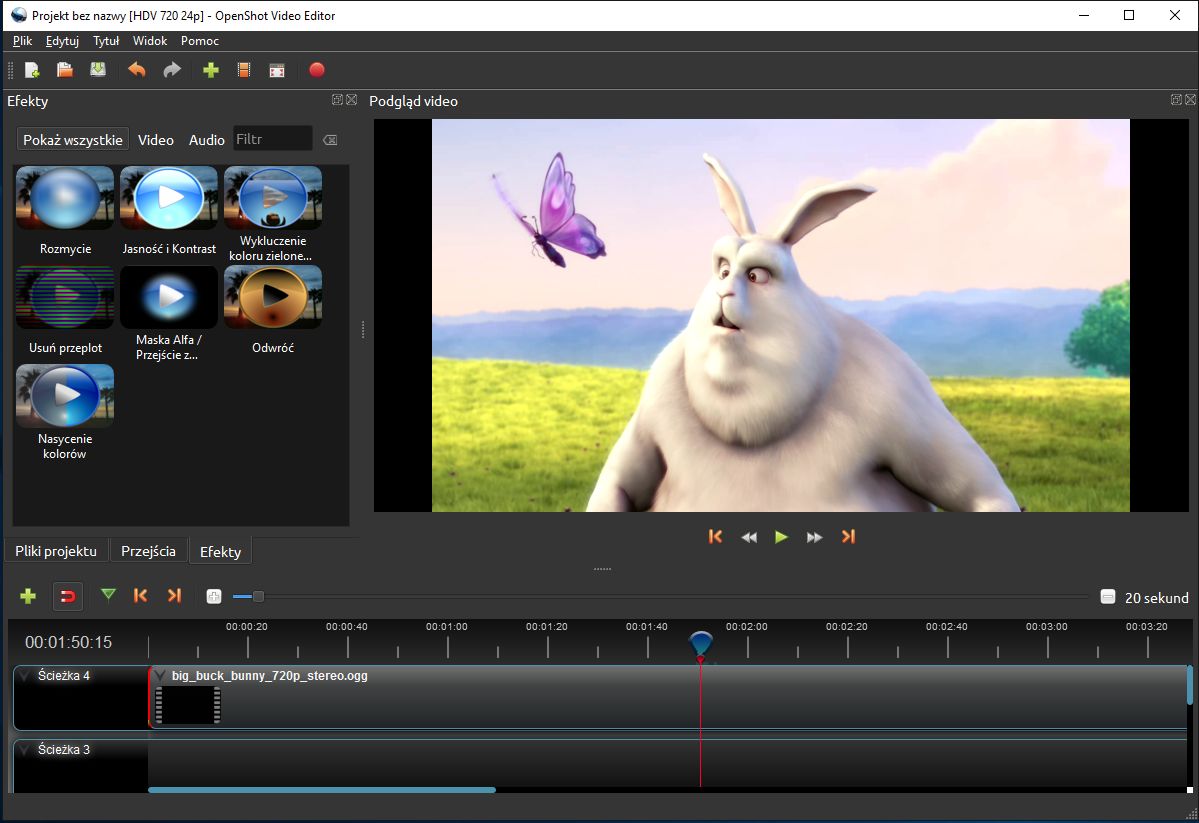
Task: Play the video preview
Action: (x=781, y=537)
